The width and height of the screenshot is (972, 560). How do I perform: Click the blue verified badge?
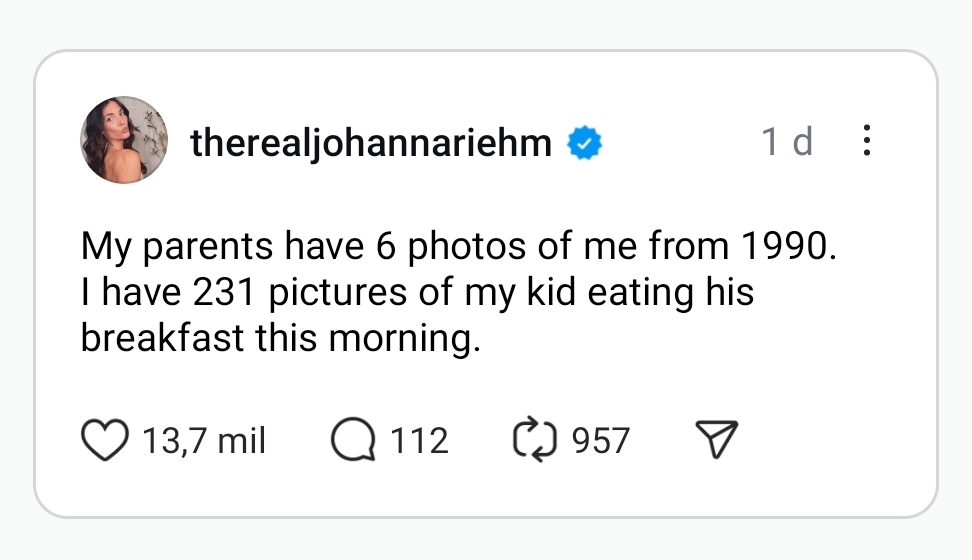pyautogui.click(x=585, y=144)
